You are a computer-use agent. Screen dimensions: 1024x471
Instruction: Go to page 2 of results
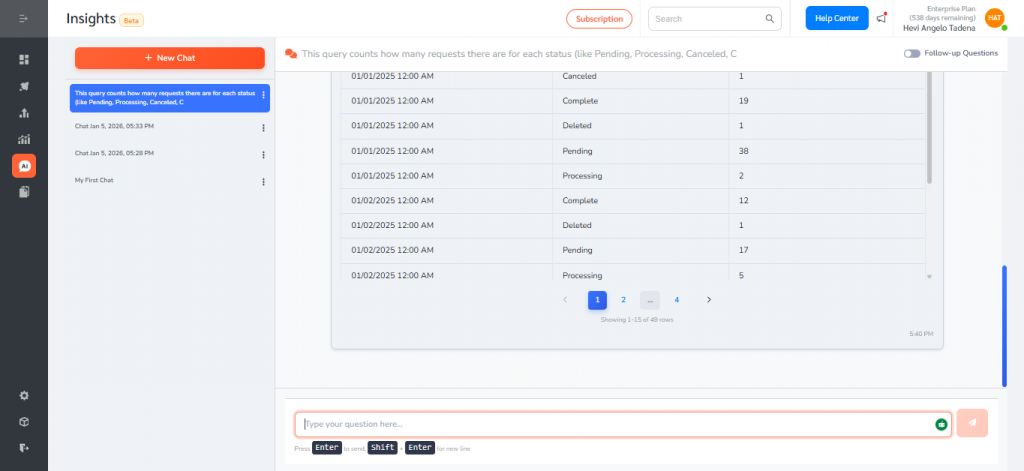623,299
